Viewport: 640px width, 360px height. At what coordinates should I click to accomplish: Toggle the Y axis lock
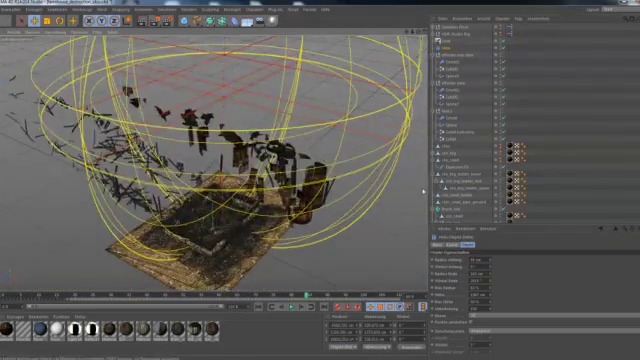coord(102,21)
